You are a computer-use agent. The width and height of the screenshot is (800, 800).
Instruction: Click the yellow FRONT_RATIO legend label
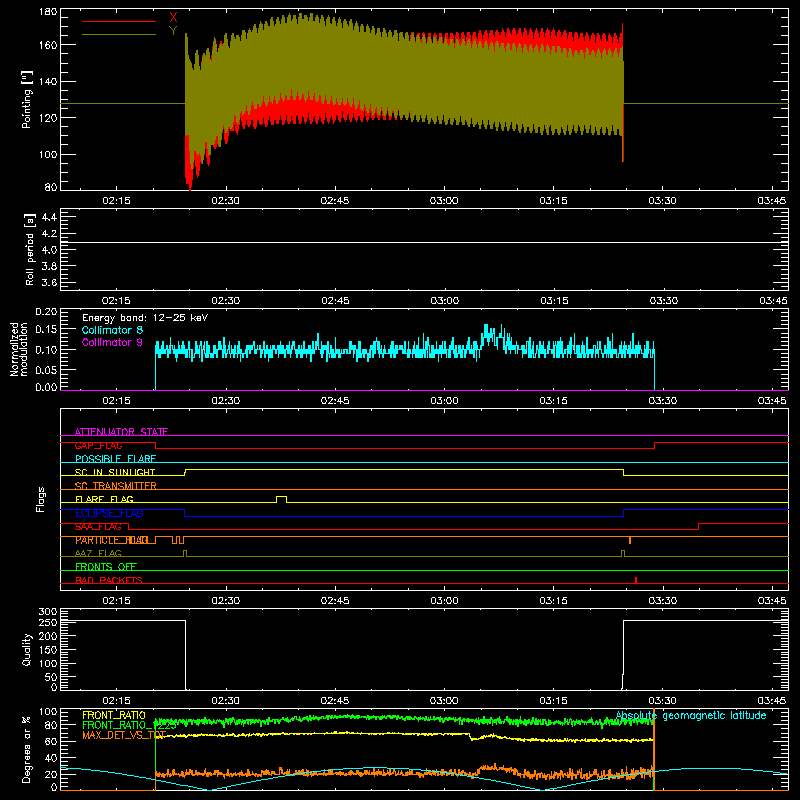tap(114, 715)
